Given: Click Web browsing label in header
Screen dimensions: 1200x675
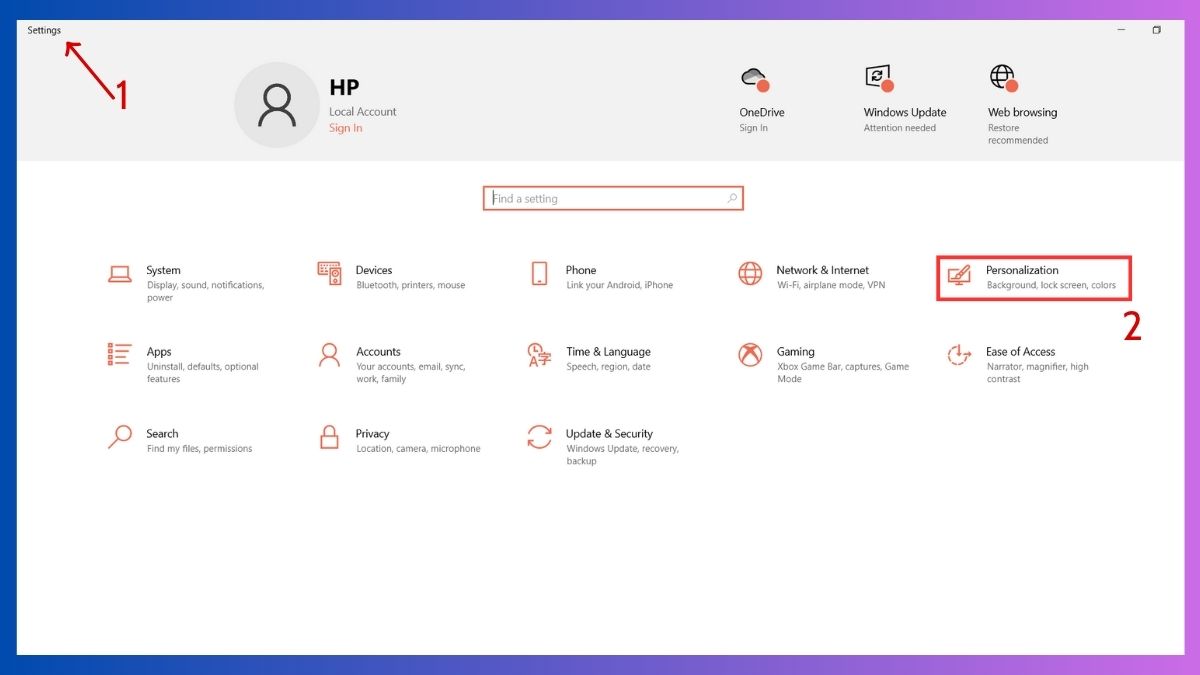Looking at the screenshot, I should (x=1022, y=112).
